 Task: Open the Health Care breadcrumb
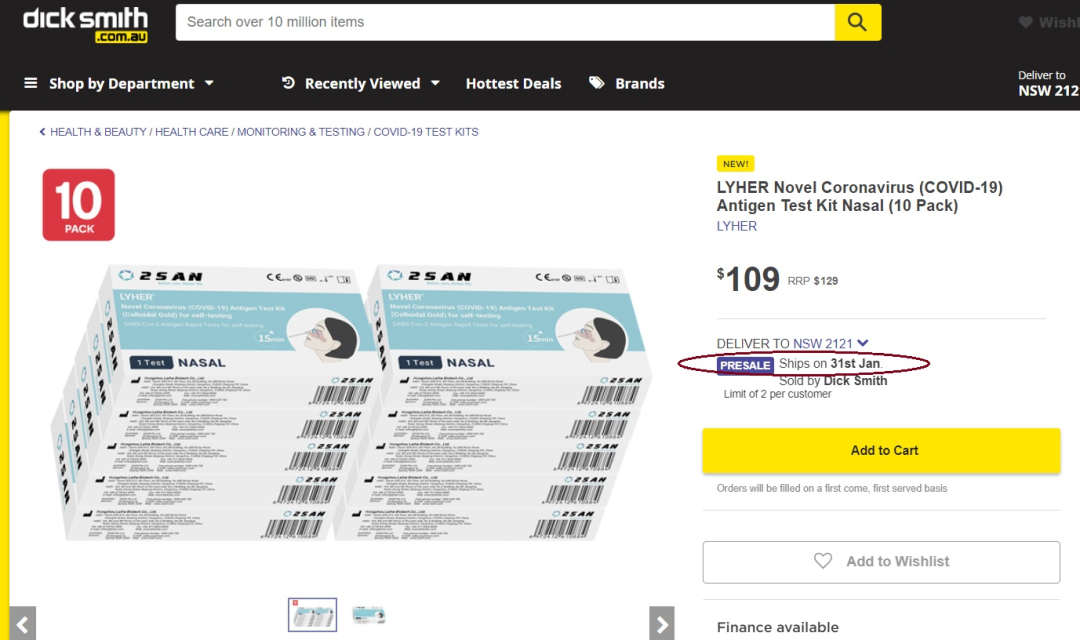[x=191, y=132]
